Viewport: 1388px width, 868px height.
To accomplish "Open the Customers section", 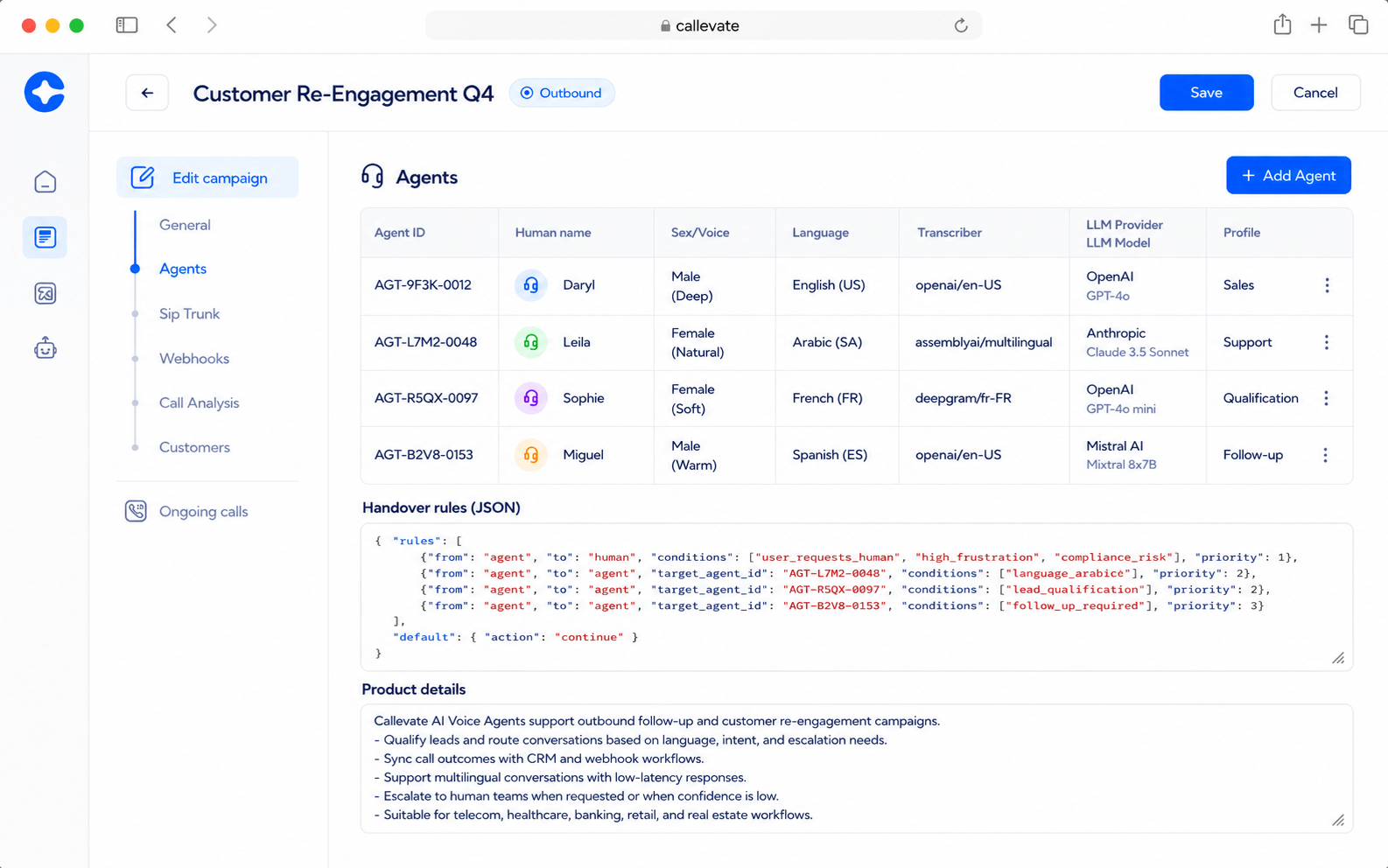I will pyautogui.click(x=194, y=447).
